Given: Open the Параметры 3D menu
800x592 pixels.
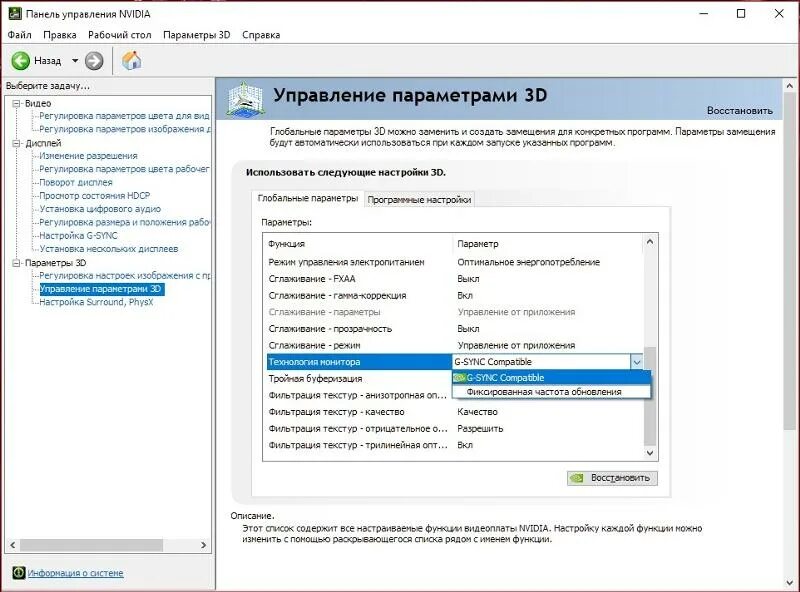Looking at the screenshot, I should (196, 35).
